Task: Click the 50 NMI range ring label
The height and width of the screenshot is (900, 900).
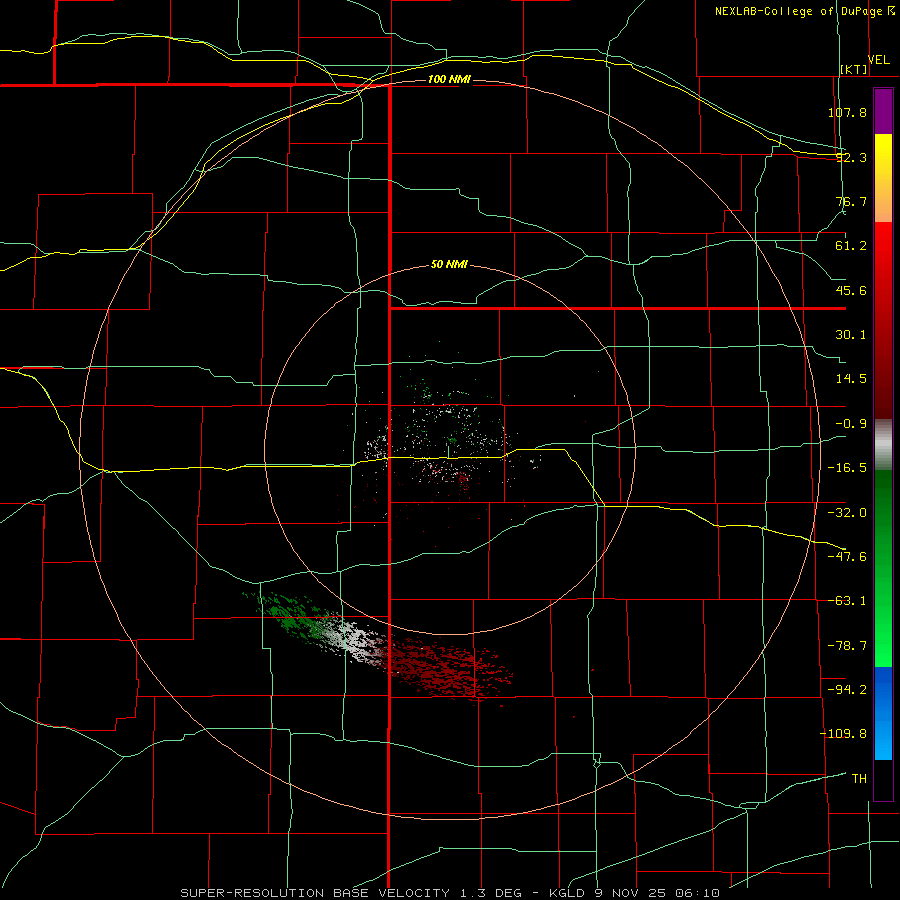Action: pos(449,264)
